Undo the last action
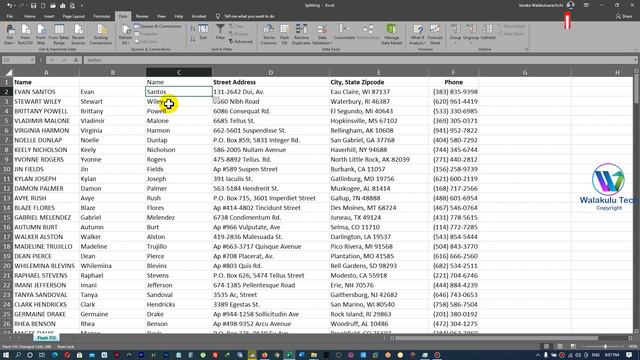The height and width of the screenshot is (360, 640). (9, 5)
